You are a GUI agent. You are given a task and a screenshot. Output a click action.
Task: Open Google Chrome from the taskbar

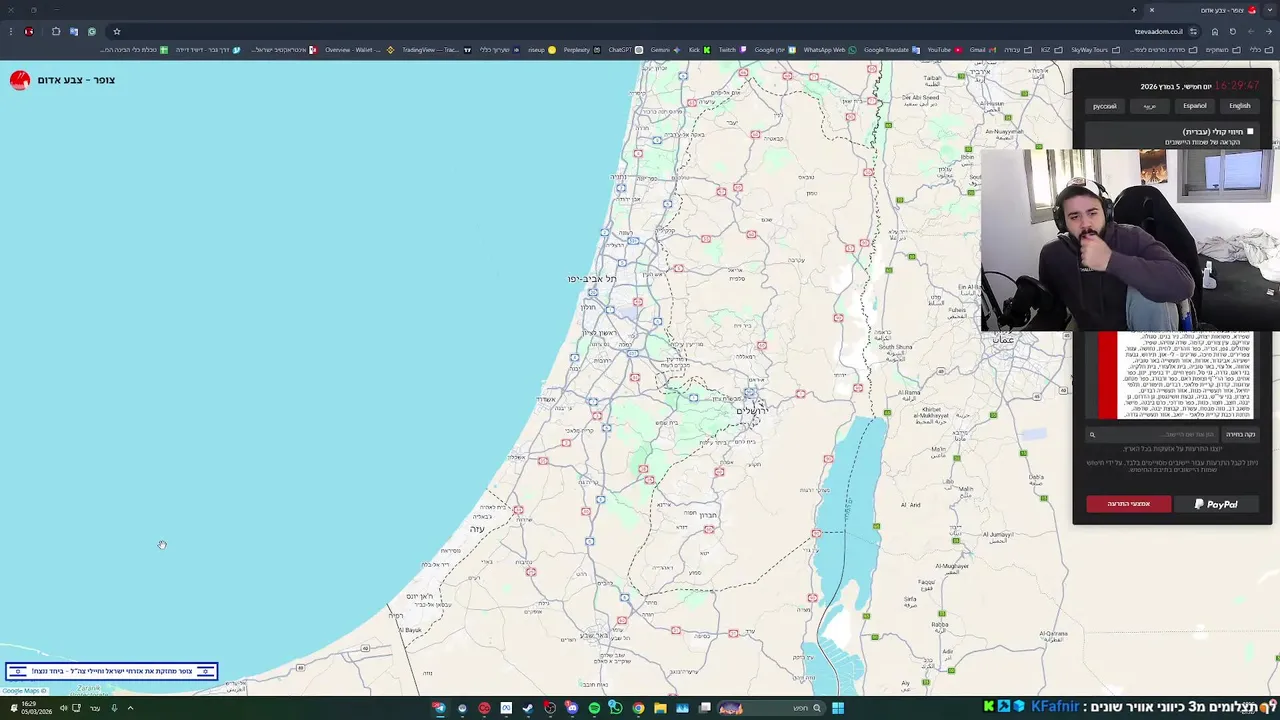coord(638,708)
